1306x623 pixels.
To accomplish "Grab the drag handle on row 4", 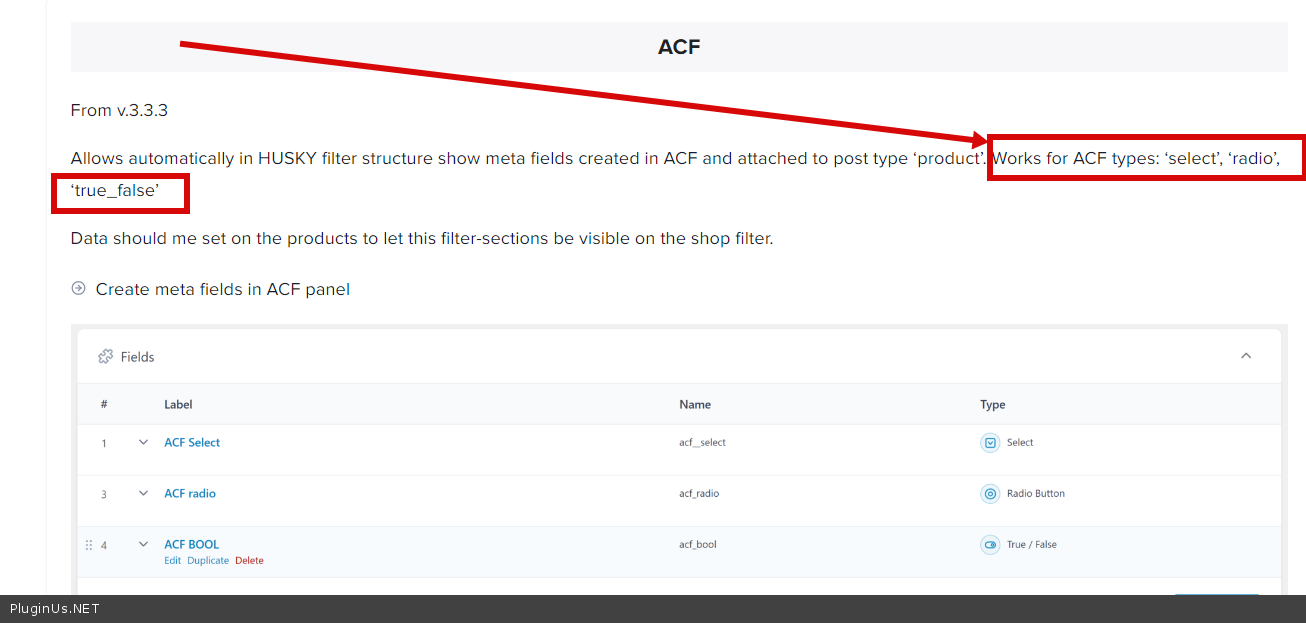I will [89, 545].
